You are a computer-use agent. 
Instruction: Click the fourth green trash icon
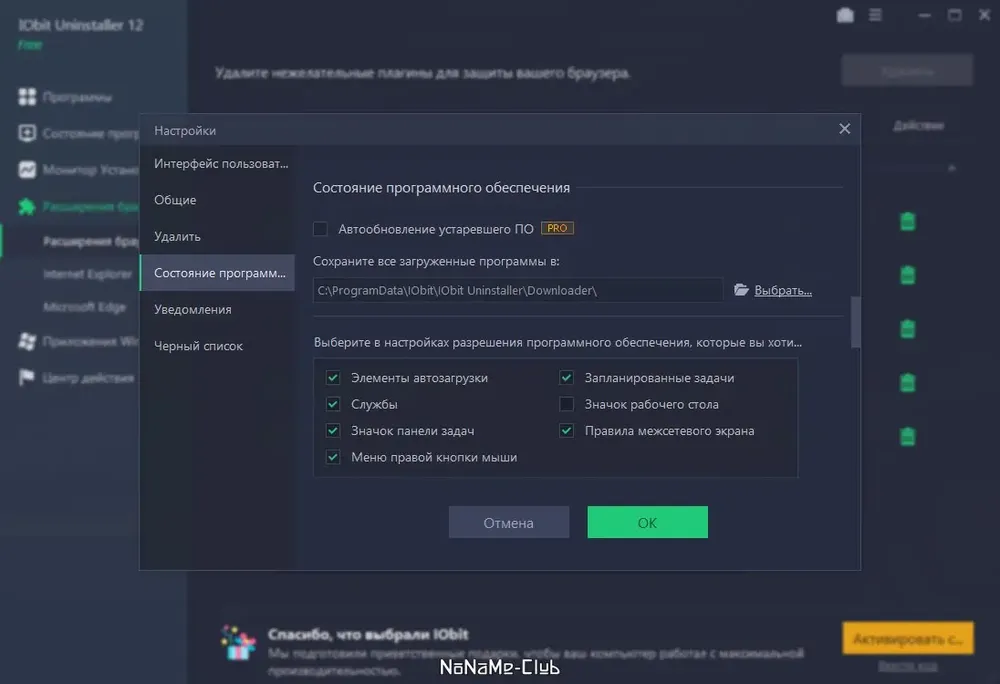click(908, 383)
